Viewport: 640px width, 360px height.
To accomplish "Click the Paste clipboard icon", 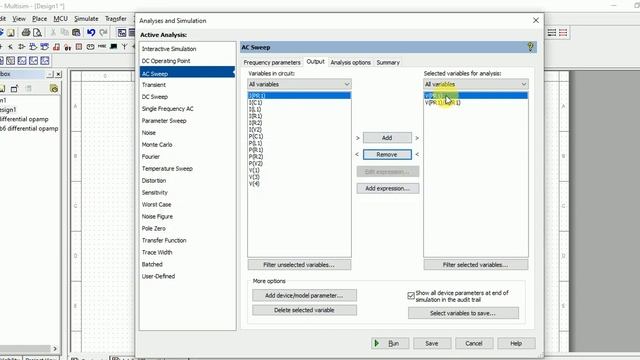I will (x=76, y=33).
